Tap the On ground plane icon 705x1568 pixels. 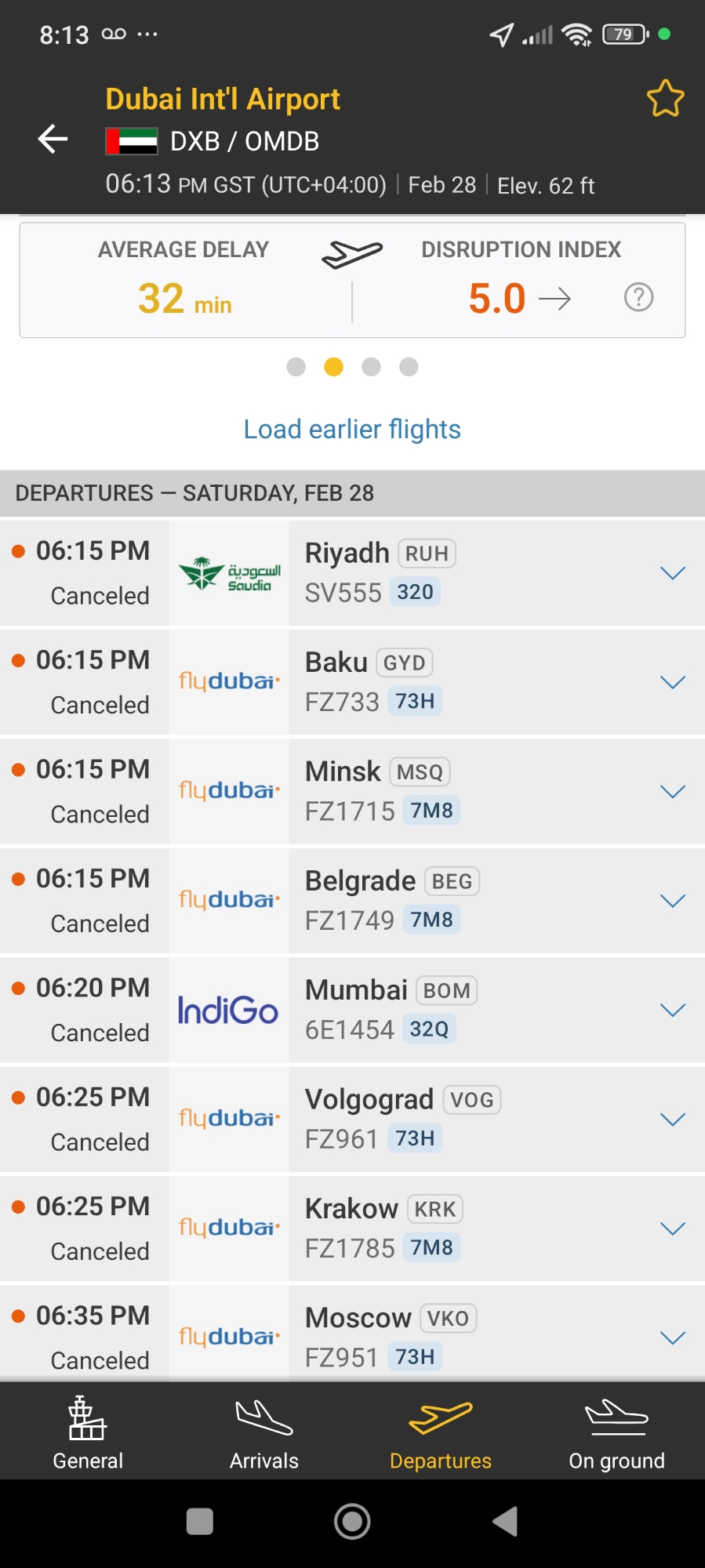616,1418
